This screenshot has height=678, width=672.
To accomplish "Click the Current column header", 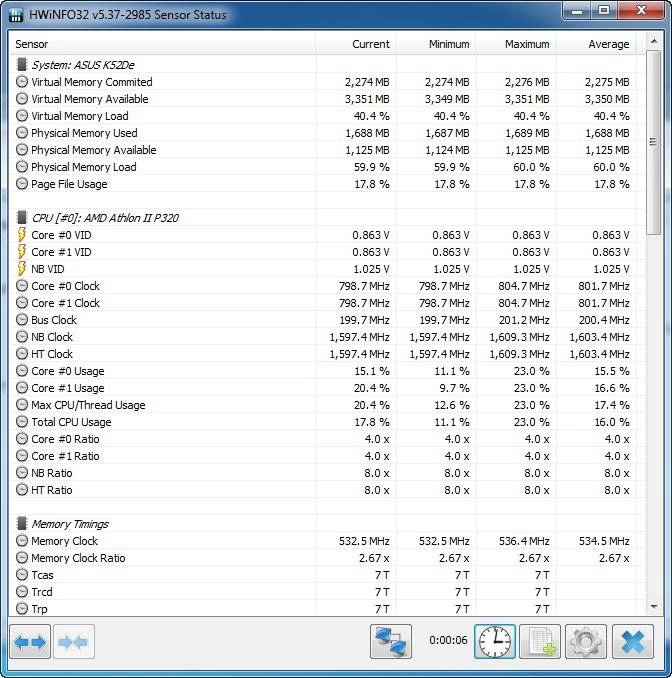I will coord(355,44).
